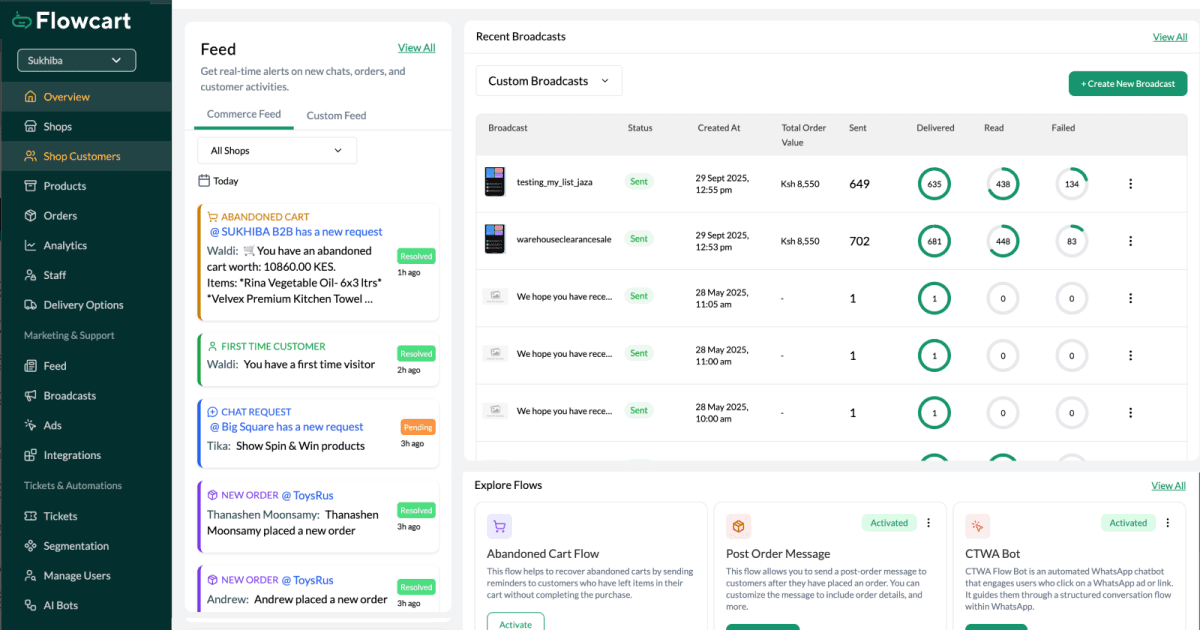Open the Sukhiba account dropdown
This screenshot has width=1200, height=630.
77,61
